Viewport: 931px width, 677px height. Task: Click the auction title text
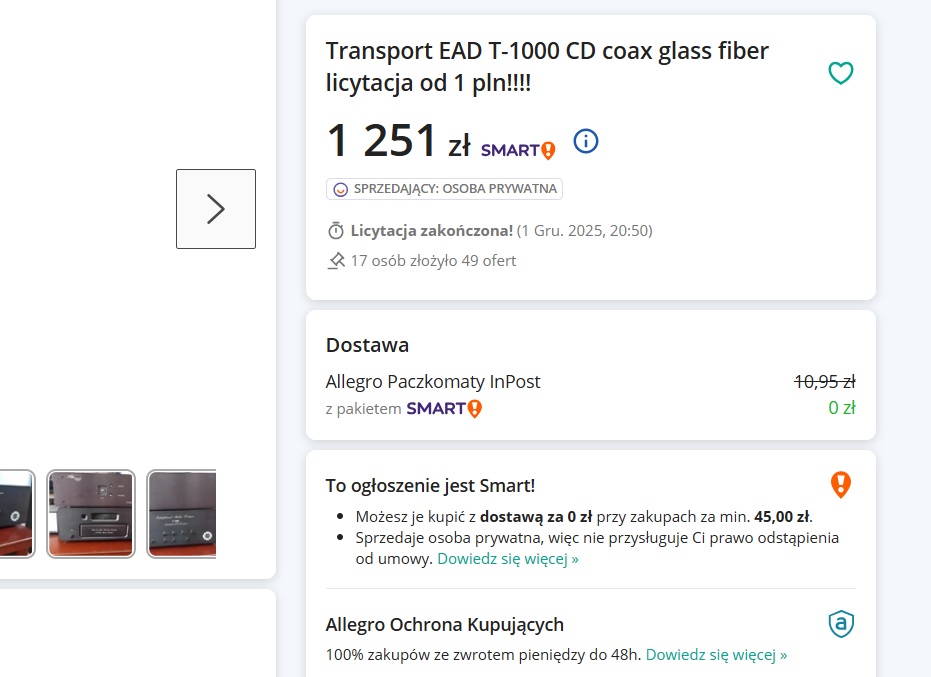[547, 66]
